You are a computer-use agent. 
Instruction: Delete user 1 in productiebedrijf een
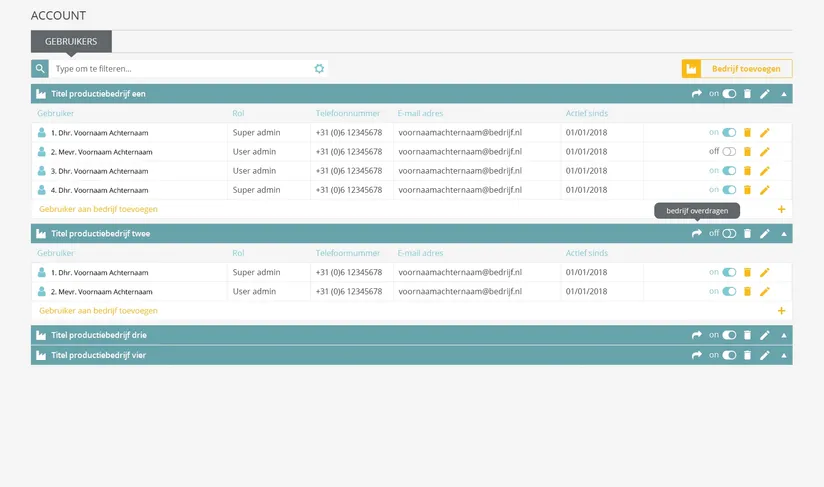click(747, 132)
